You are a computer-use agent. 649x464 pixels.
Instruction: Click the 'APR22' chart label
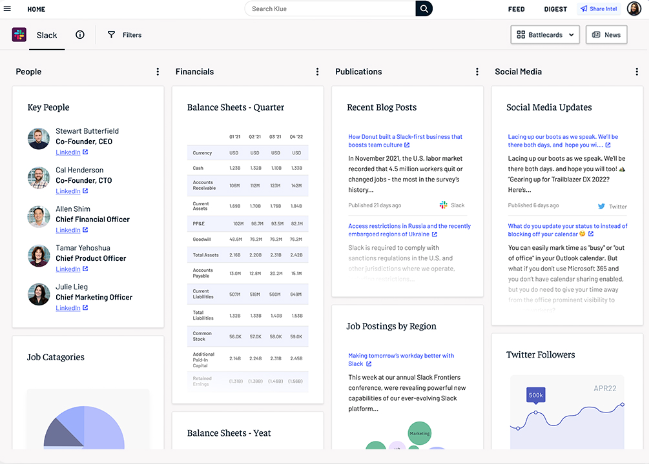click(605, 388)
